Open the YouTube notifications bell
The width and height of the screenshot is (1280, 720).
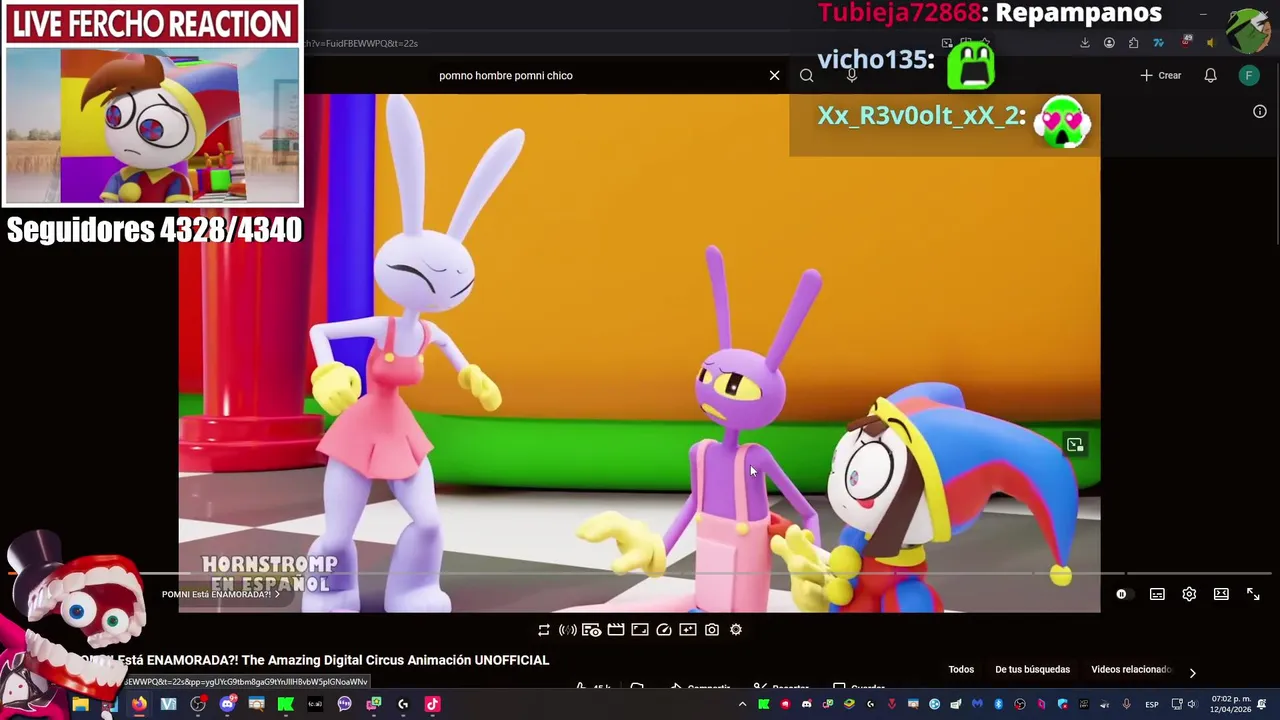(x=1210, y=75)
